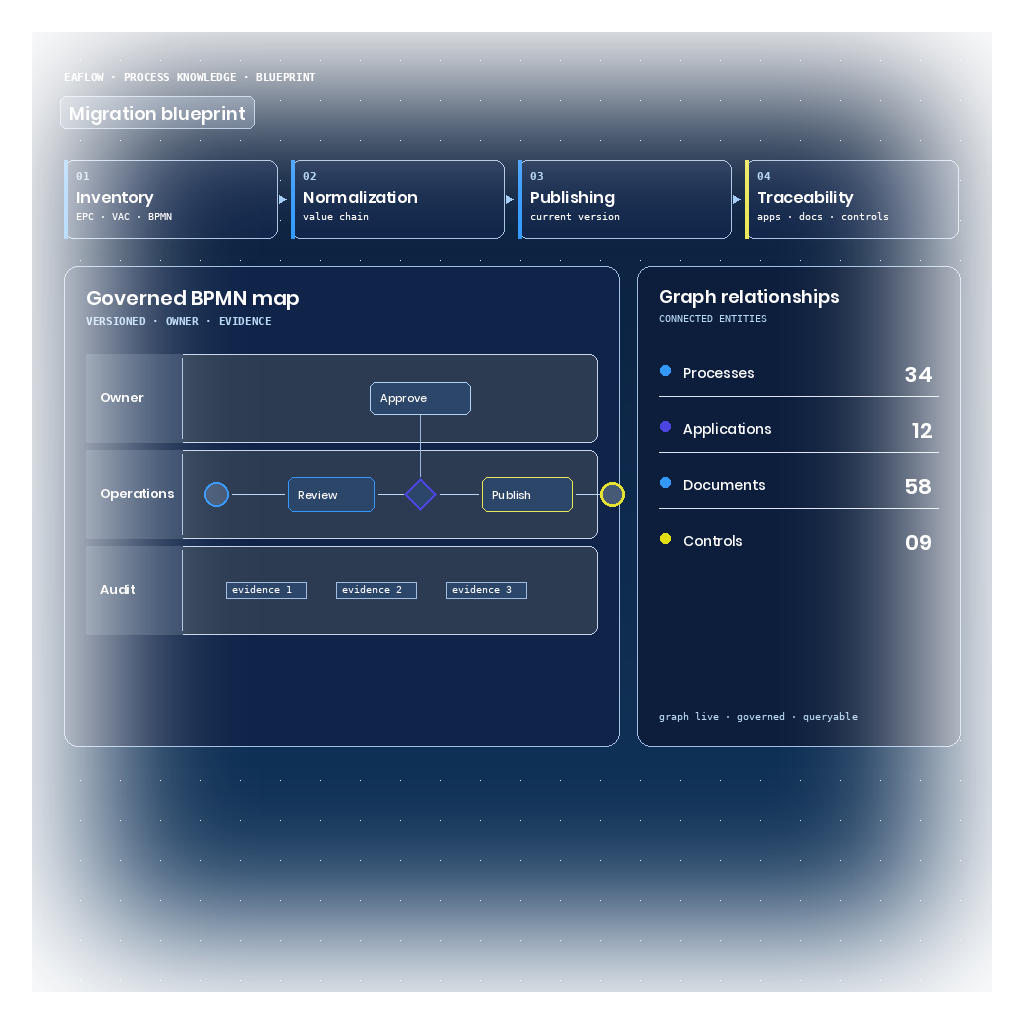Click the EPC · VAC · BPMN caption
Viewport: 1024px width, 1024px height.
(x=124, y=217)
